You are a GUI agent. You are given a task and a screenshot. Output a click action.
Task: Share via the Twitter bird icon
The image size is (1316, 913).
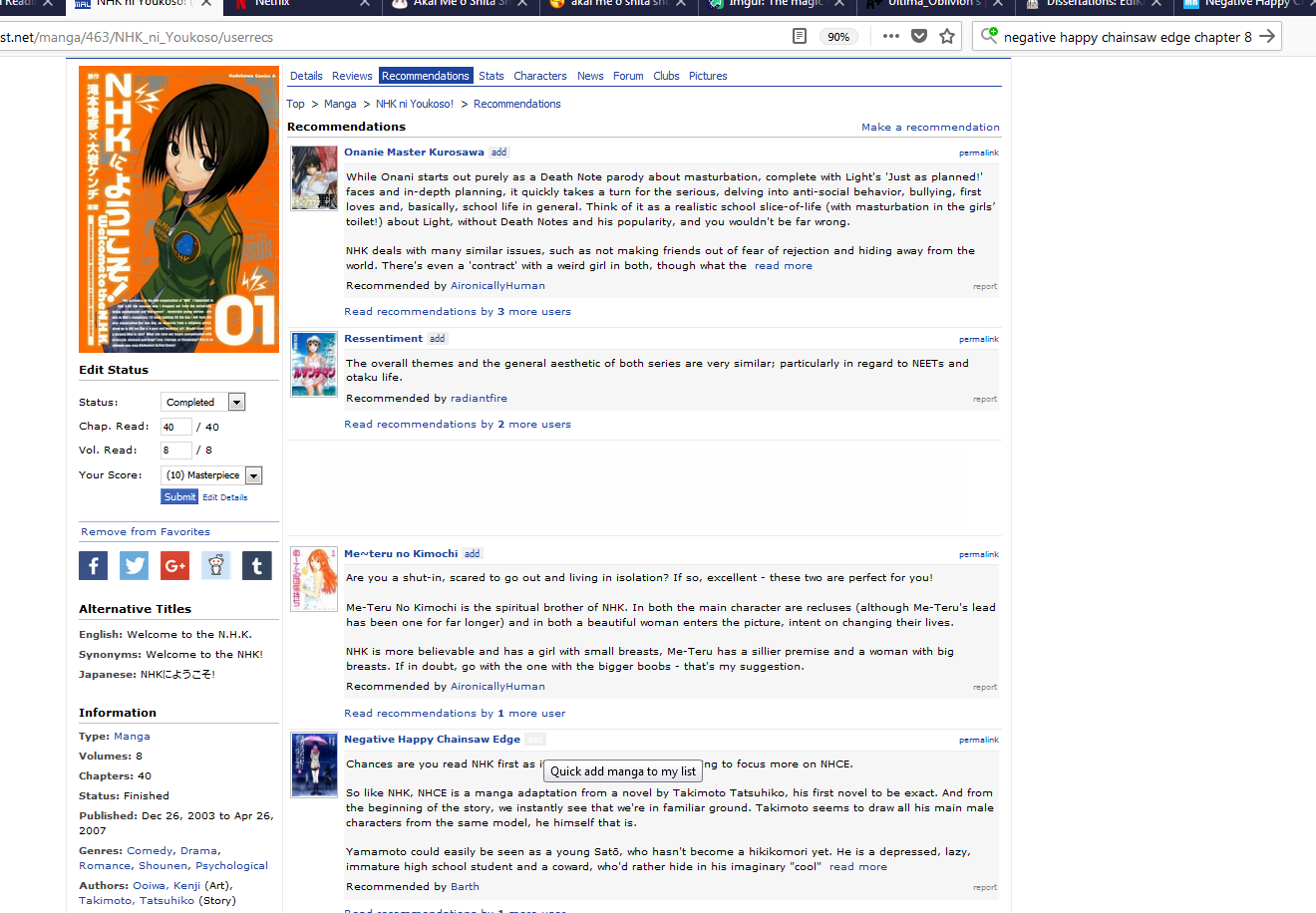pos(134,566)
